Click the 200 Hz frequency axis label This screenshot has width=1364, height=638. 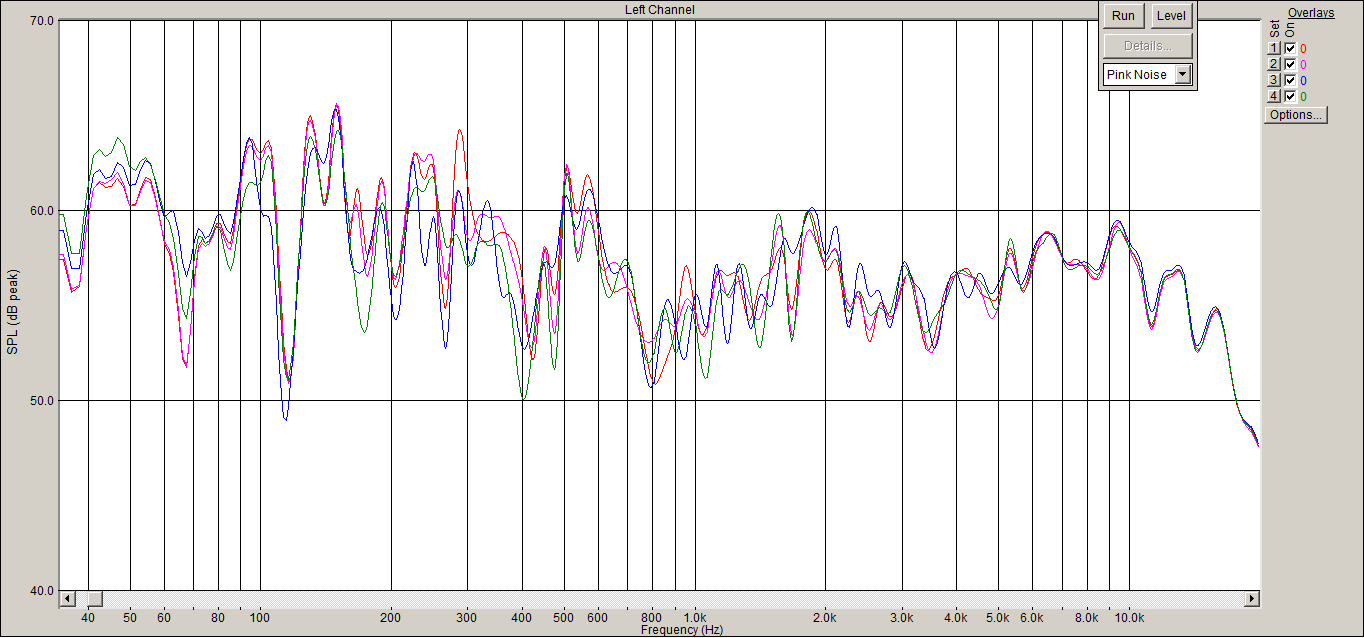[391, 618]
